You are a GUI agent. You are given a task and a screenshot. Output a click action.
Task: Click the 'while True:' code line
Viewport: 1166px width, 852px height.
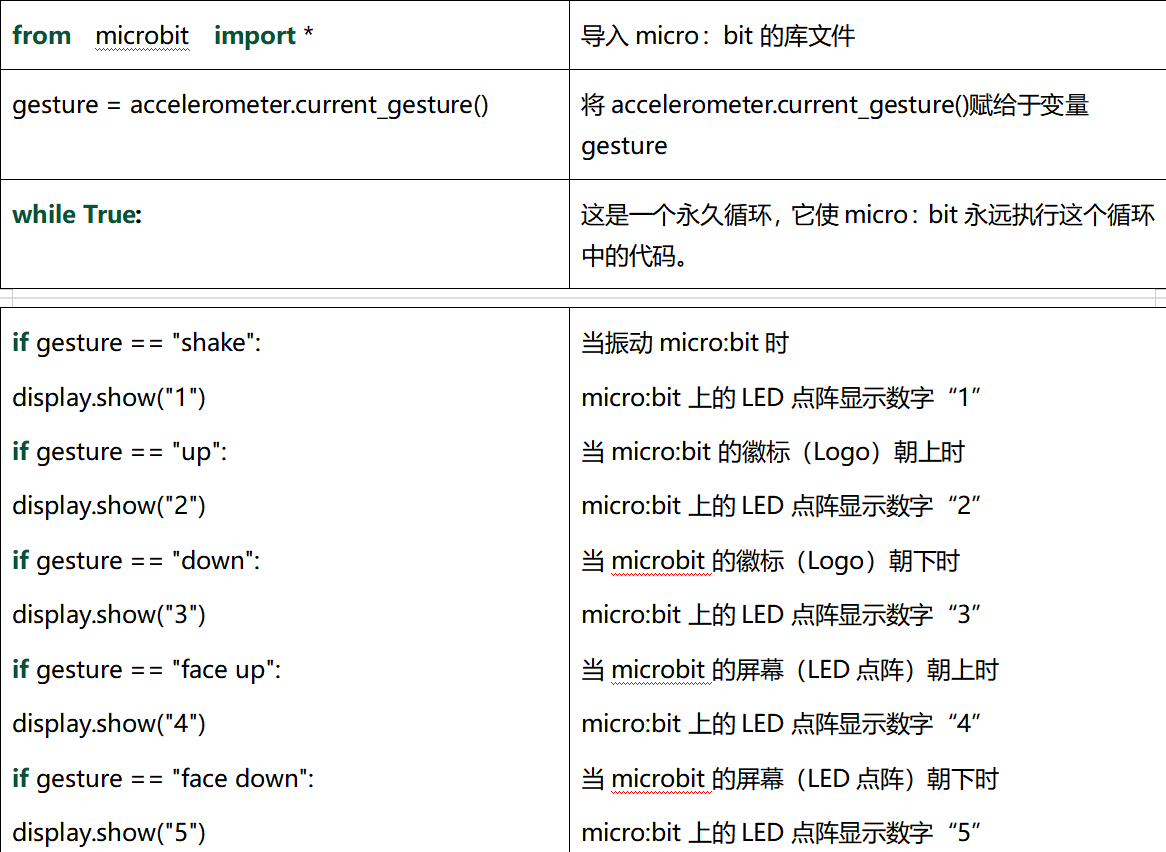click(77, 214)
